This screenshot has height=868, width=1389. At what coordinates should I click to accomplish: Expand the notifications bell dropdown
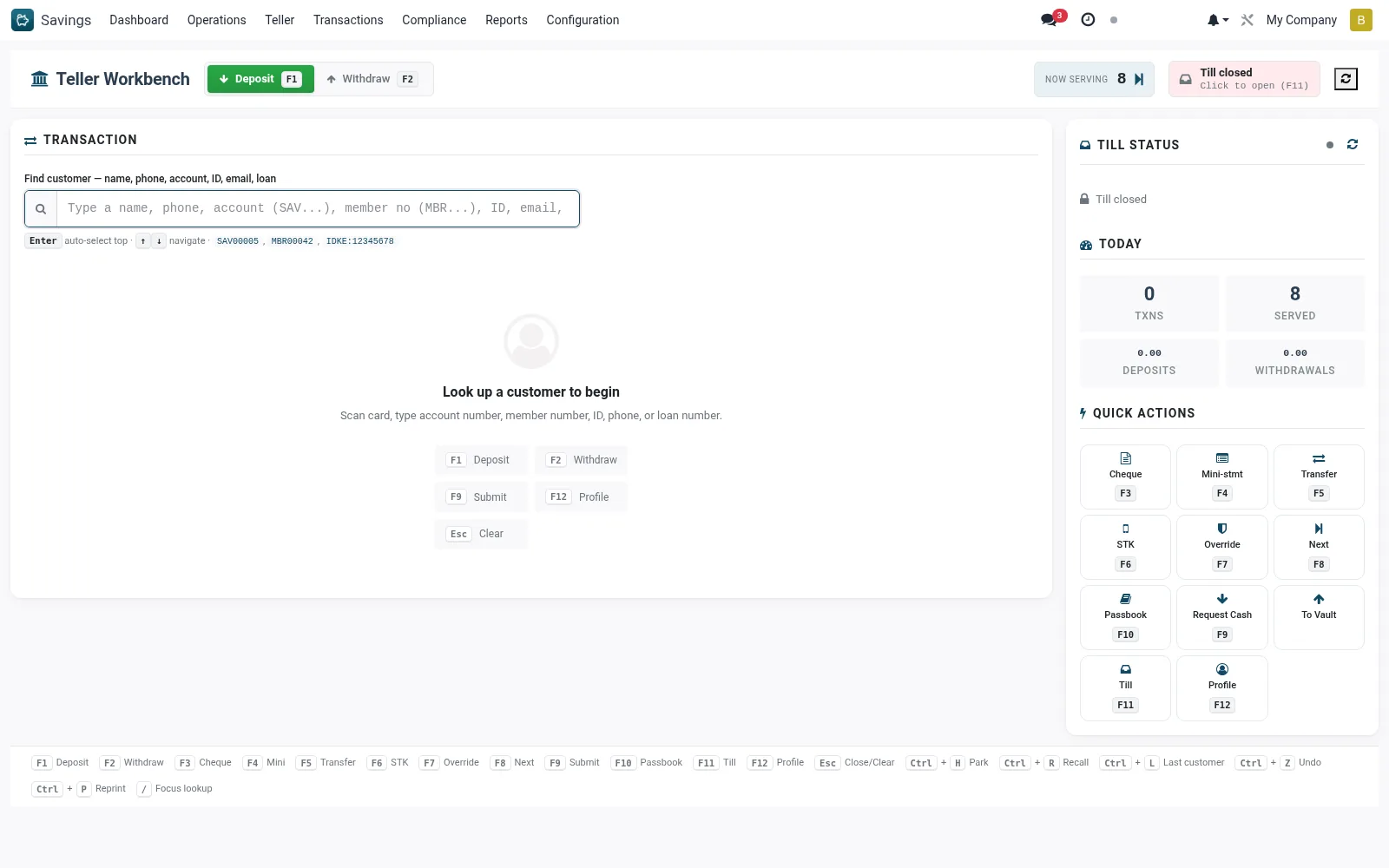point(1217,20)
